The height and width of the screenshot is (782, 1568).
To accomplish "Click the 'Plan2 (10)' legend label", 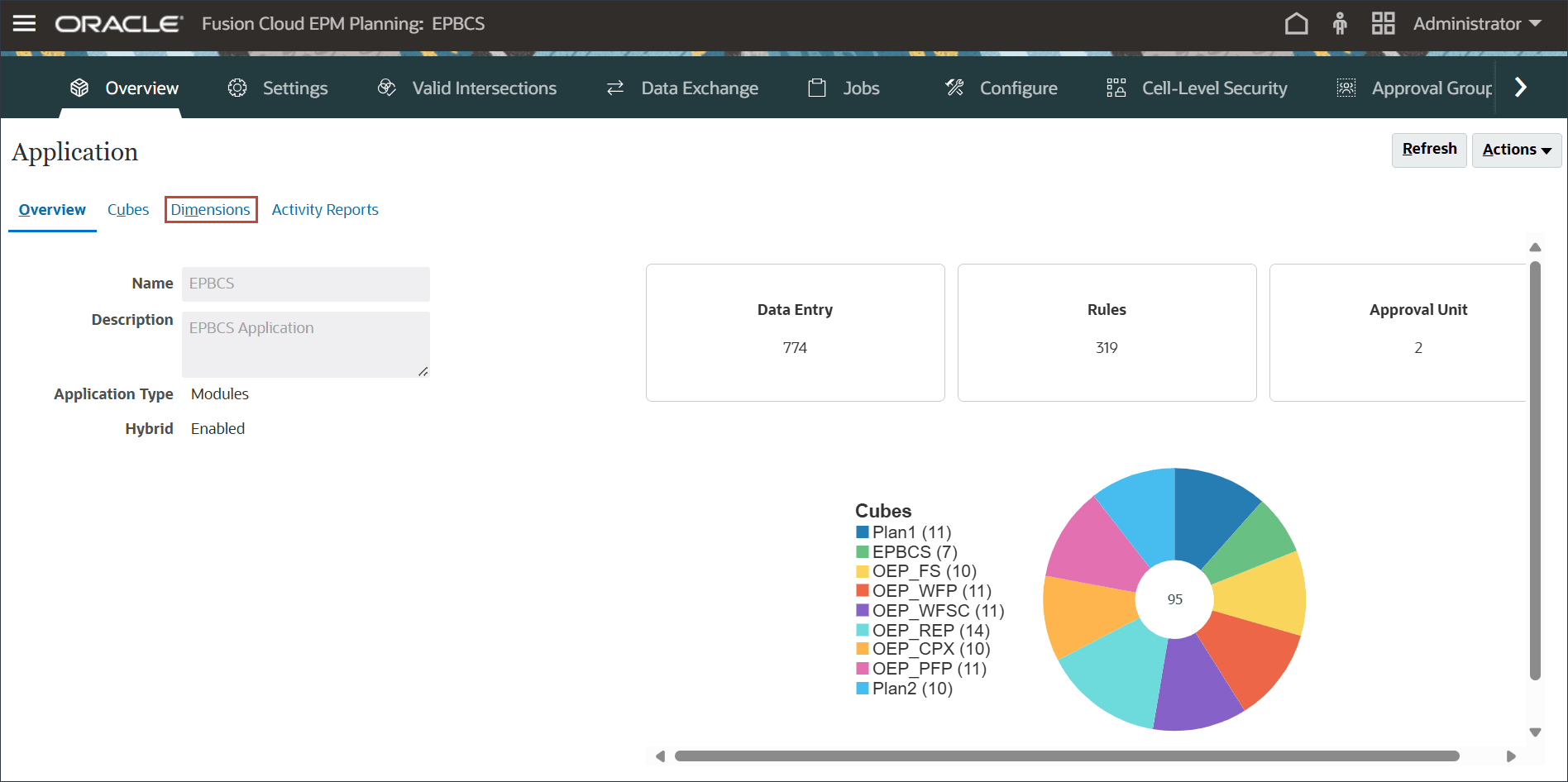I will (913, 688).
